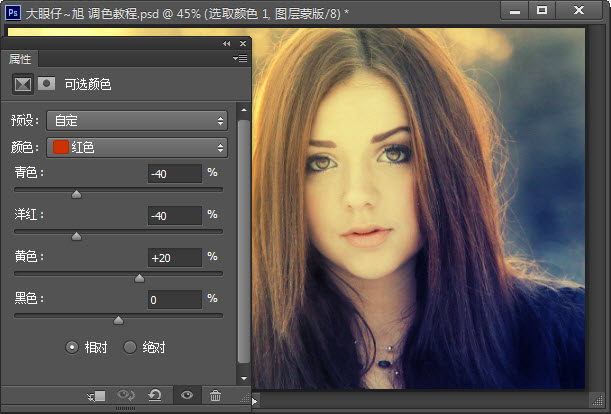Image resolution: width=611 pixels, height=414 pixels.
Task: Toggle layer visibility eye icon
Action: 185,396
